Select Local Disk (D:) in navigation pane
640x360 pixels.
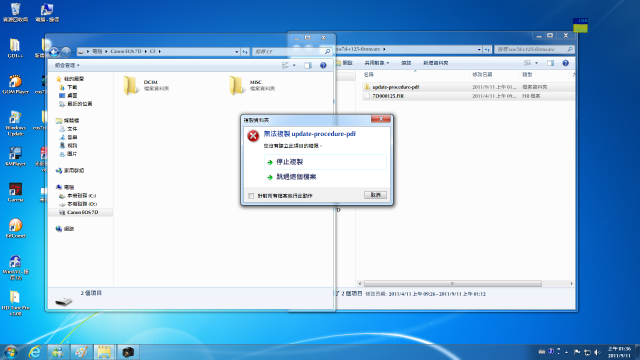[78, 204]
